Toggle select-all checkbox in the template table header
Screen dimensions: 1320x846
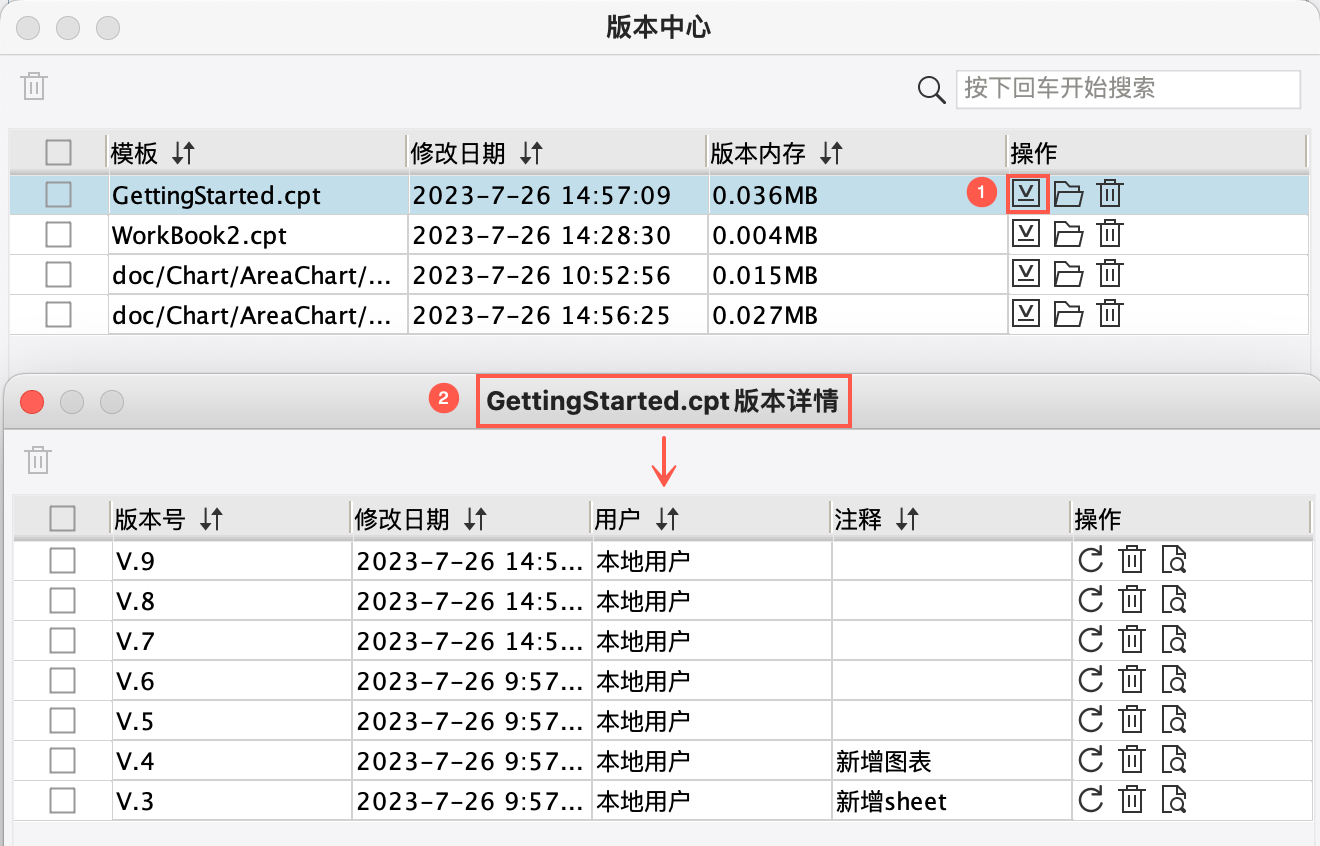pyautogui.click(x=58, y=153)
